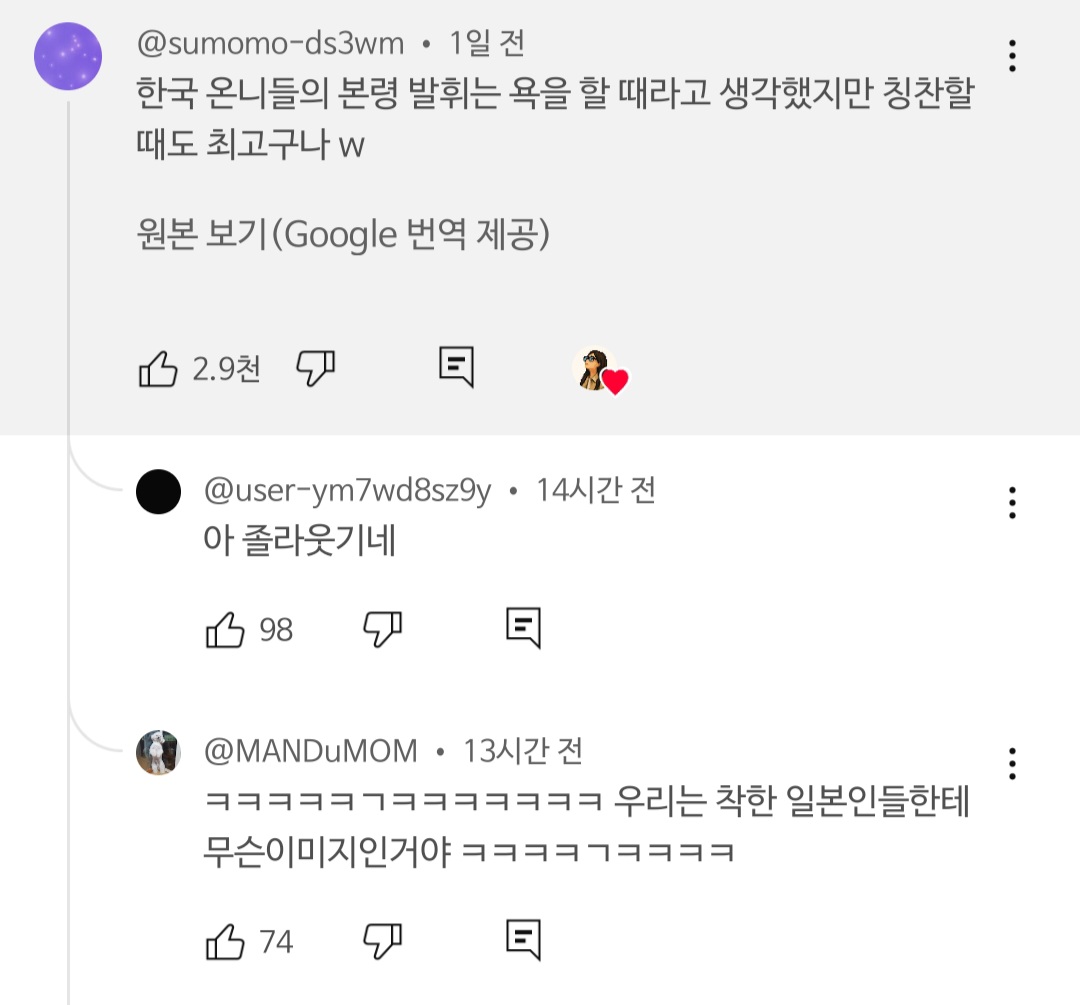Dislike @MANDuMOM's comment
This screenshot has height=1005, width=1080.
pyautogui.click(x=383, y=939)
